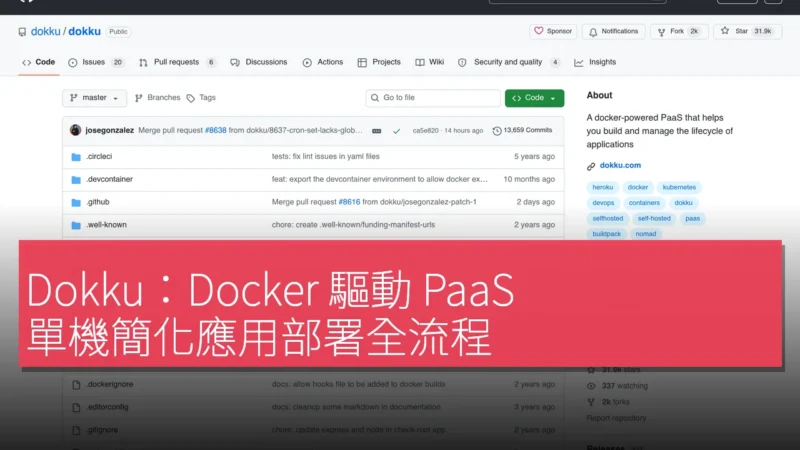Select the buildpack topic tag
This screenshot has width=800, height=450.
[x=607, y=234]
